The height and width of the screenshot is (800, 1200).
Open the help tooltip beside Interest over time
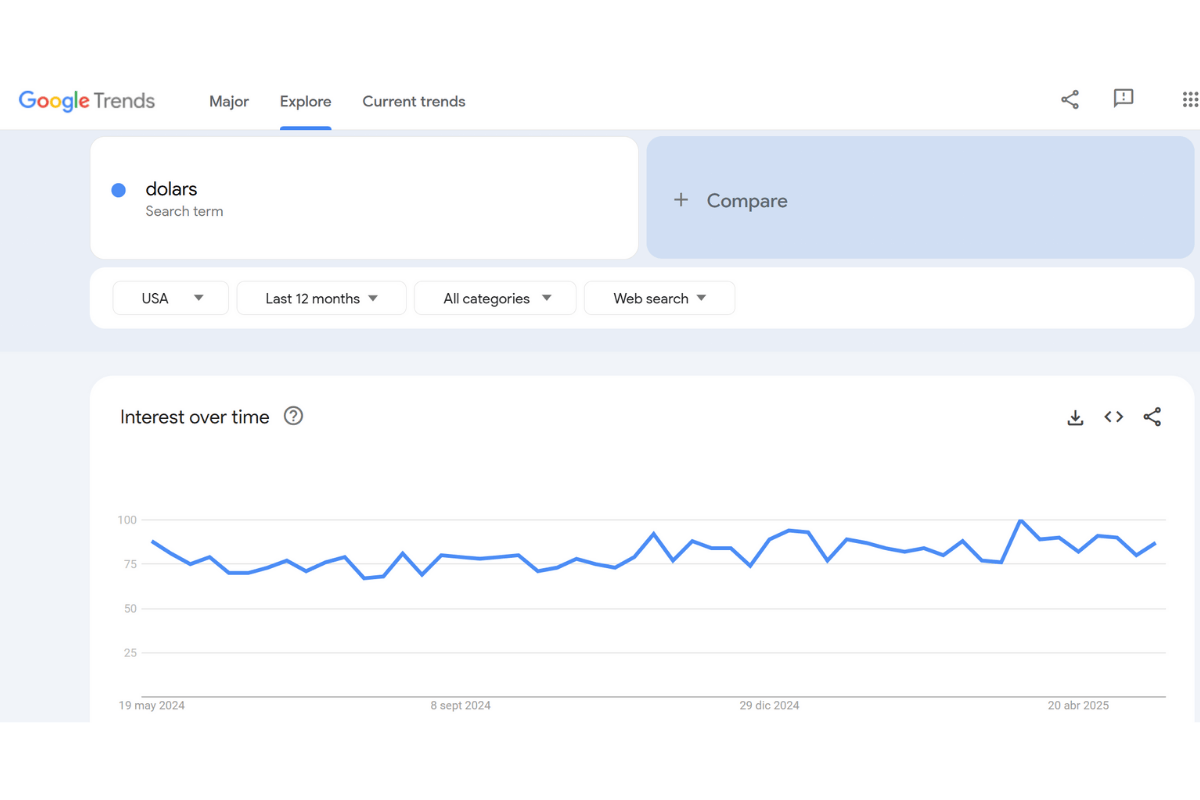pyautogui.click(x=293, y=416)
